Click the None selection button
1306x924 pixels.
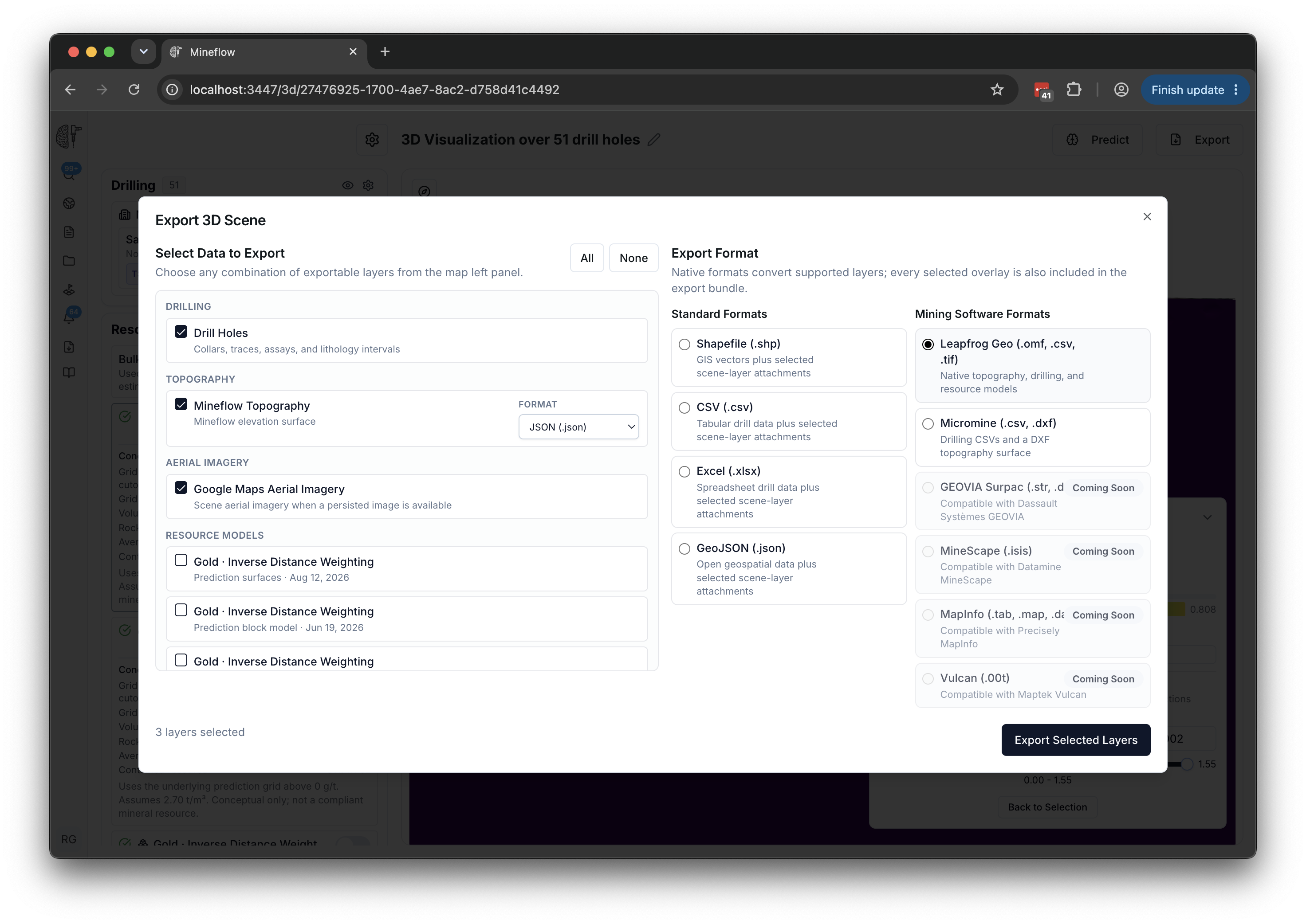(633, 258)
